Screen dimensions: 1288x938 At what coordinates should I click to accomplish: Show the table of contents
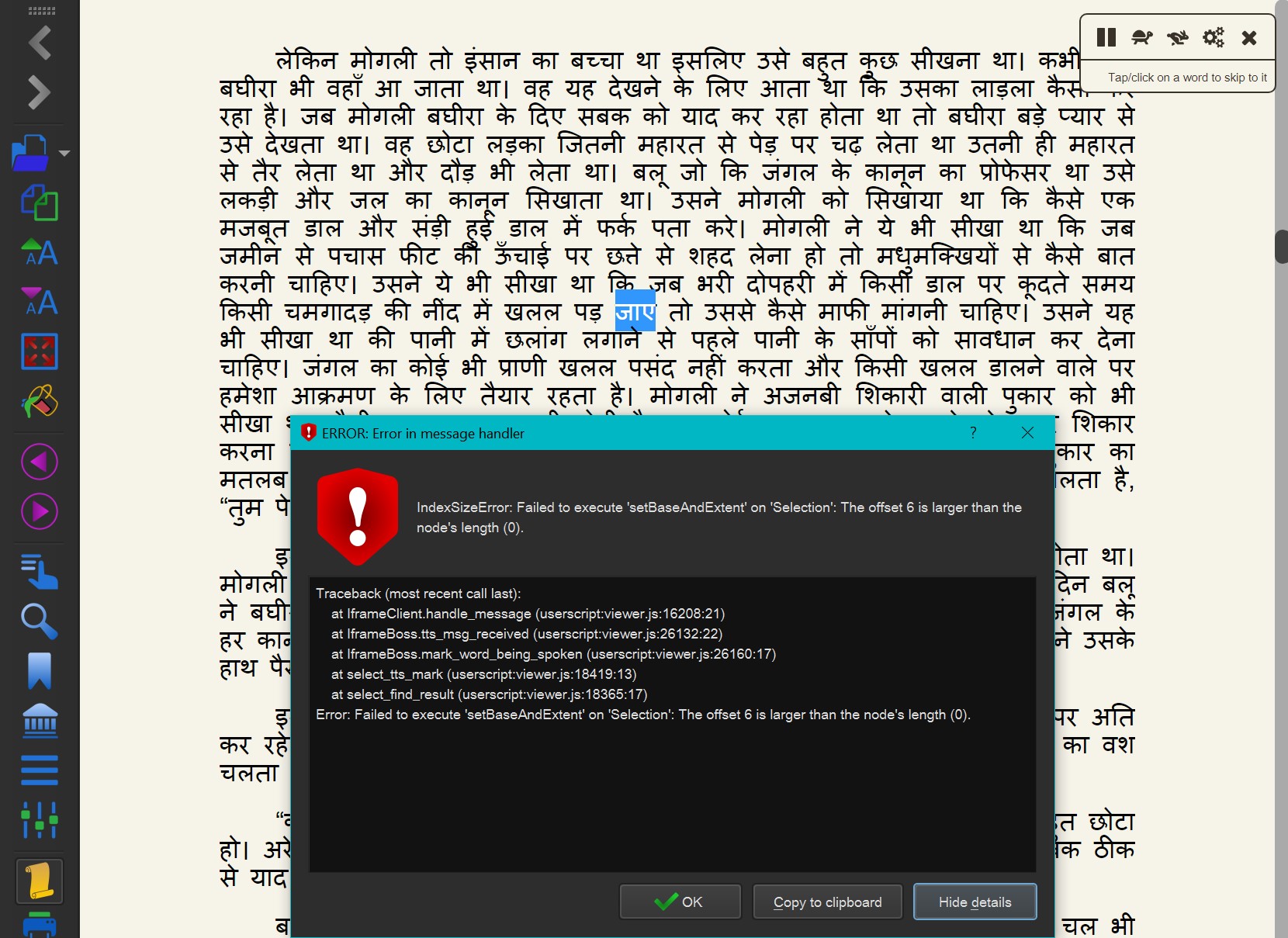(40, 770)
